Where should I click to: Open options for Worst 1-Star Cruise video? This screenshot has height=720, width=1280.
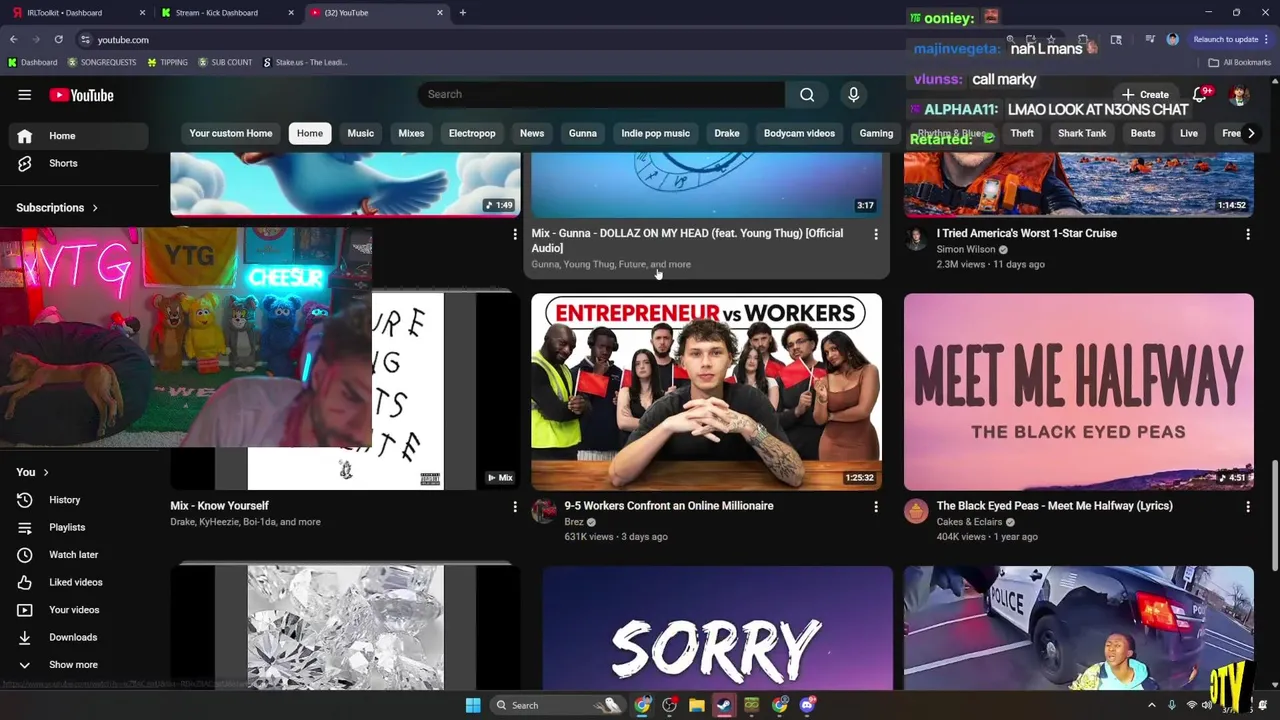(1247, 234)
